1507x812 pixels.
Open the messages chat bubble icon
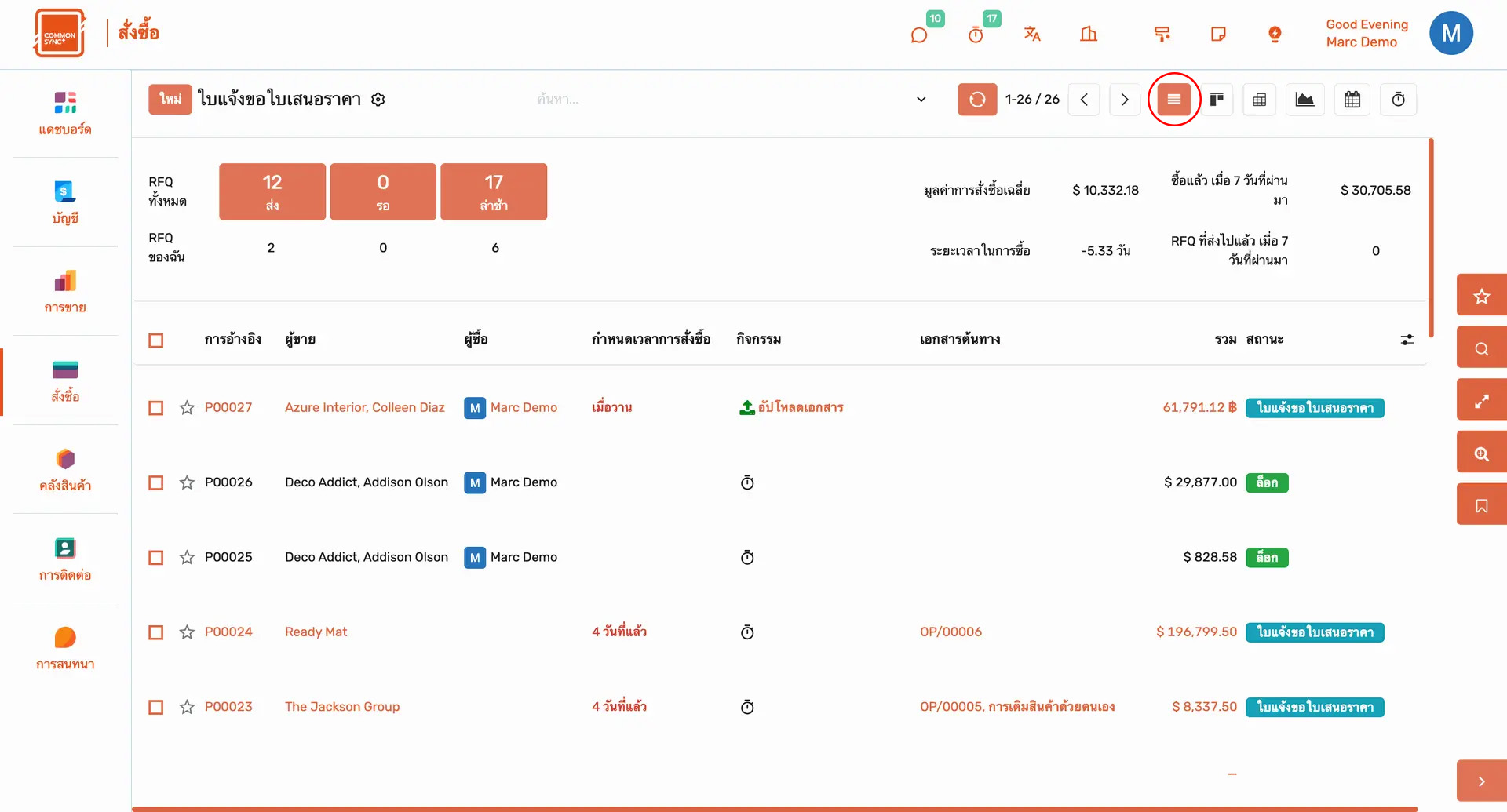[x=919, y=35]
